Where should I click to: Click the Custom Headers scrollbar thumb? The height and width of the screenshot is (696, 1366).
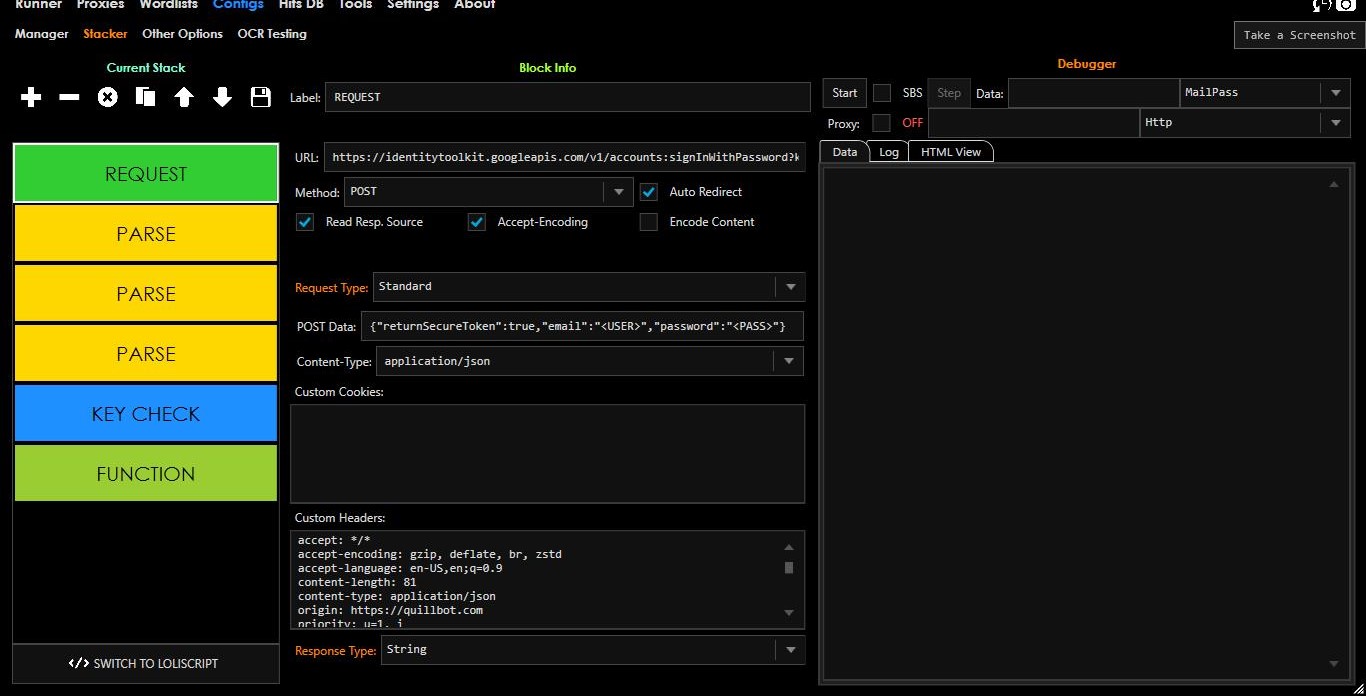pyautogui.click(x=789, y=568)
